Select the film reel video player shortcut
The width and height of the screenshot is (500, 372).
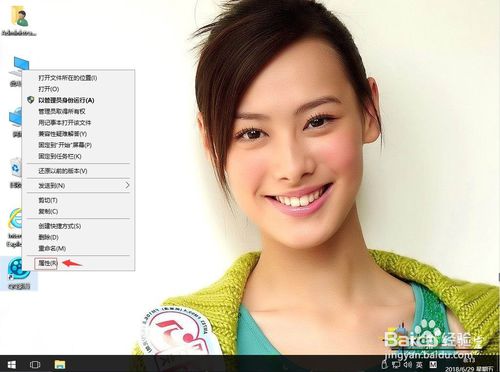[x=19, y=274]
